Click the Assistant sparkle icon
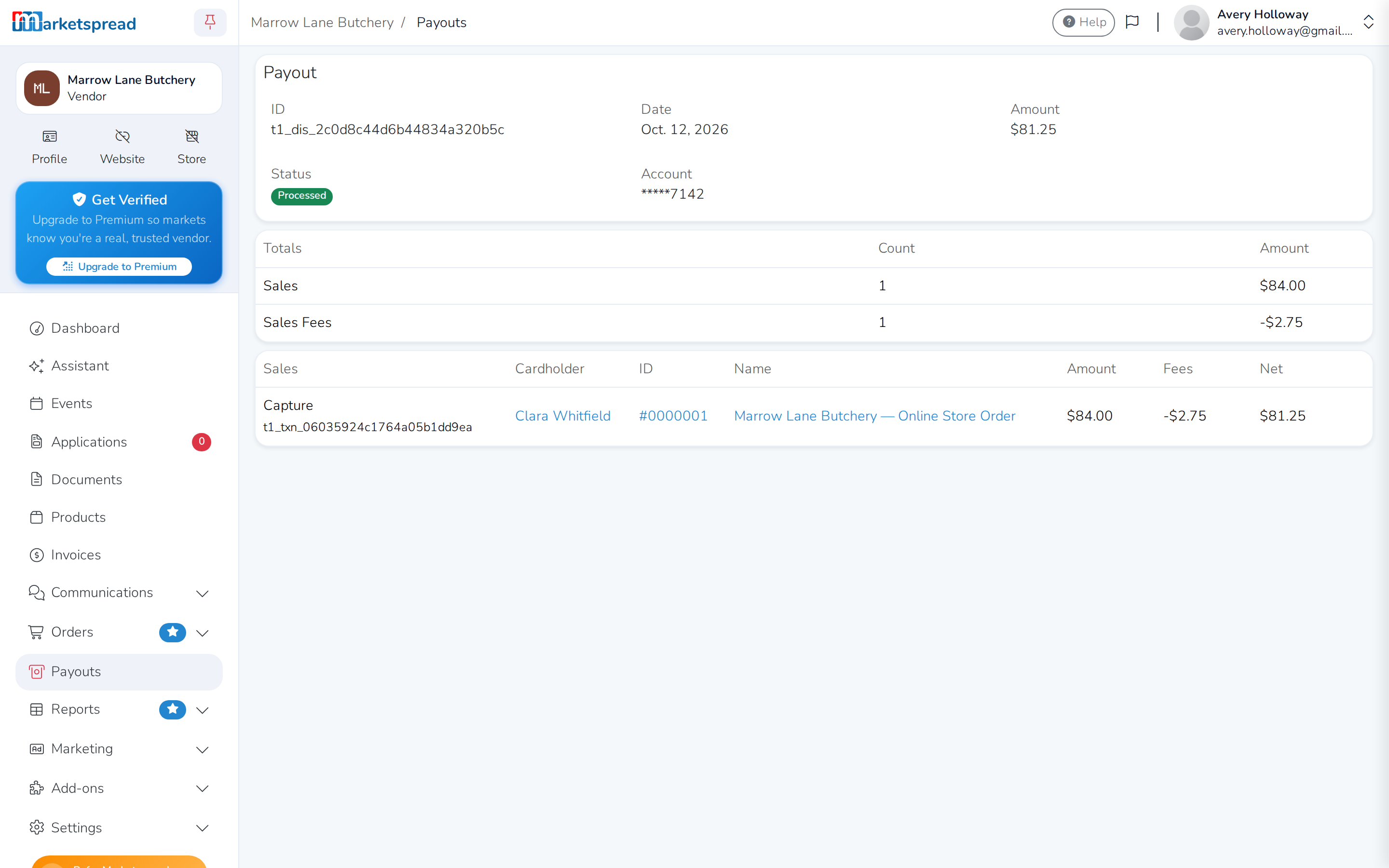Image resolution: width=1389 pixels, height=868 pixels. 37,366
